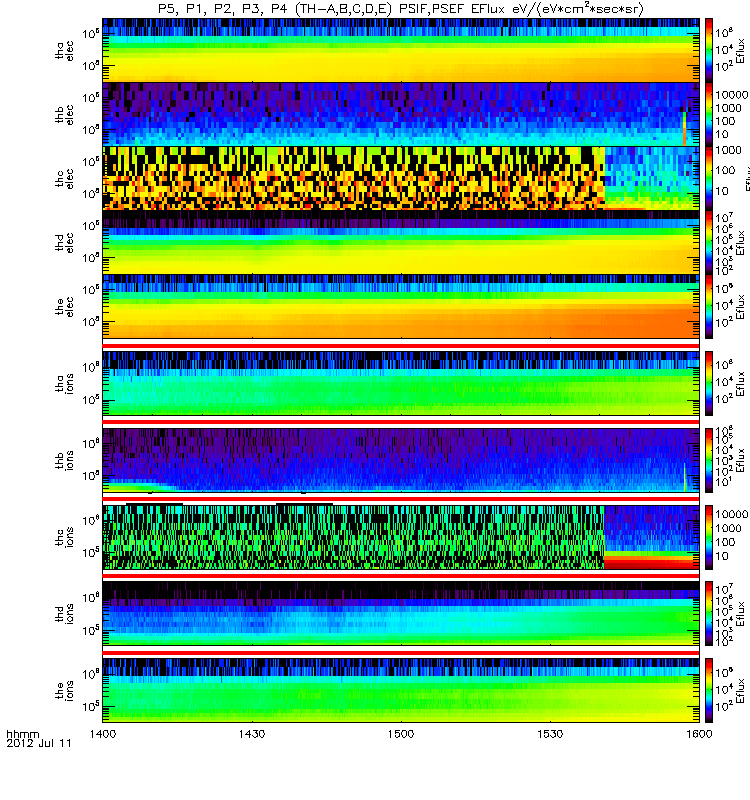The width and height of the screenshot is (750, 800).
Task: Click the Eflux label beside tha elec color bar
Action: click(x=741, y=50)
